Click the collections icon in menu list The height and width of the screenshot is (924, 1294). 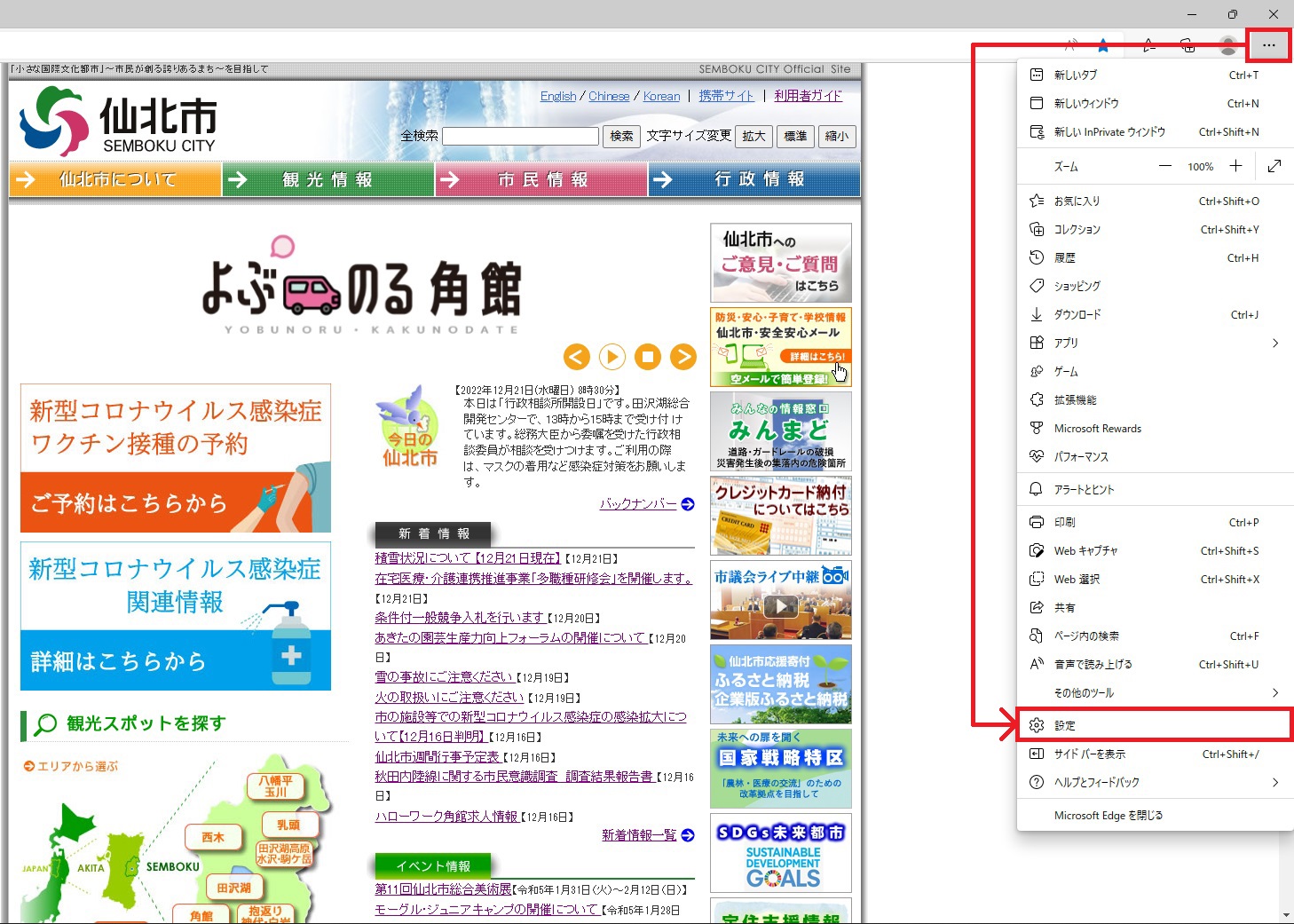[x=1036, y=229]
